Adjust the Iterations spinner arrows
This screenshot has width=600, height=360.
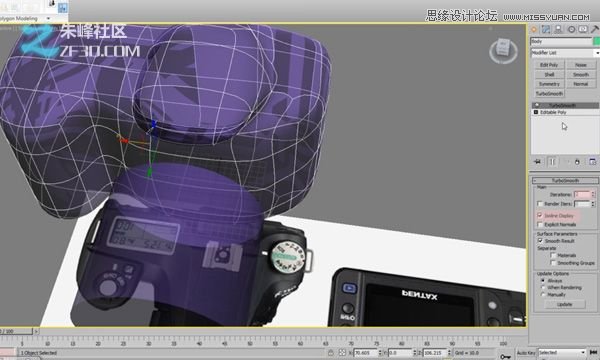(x=593, y=195)
